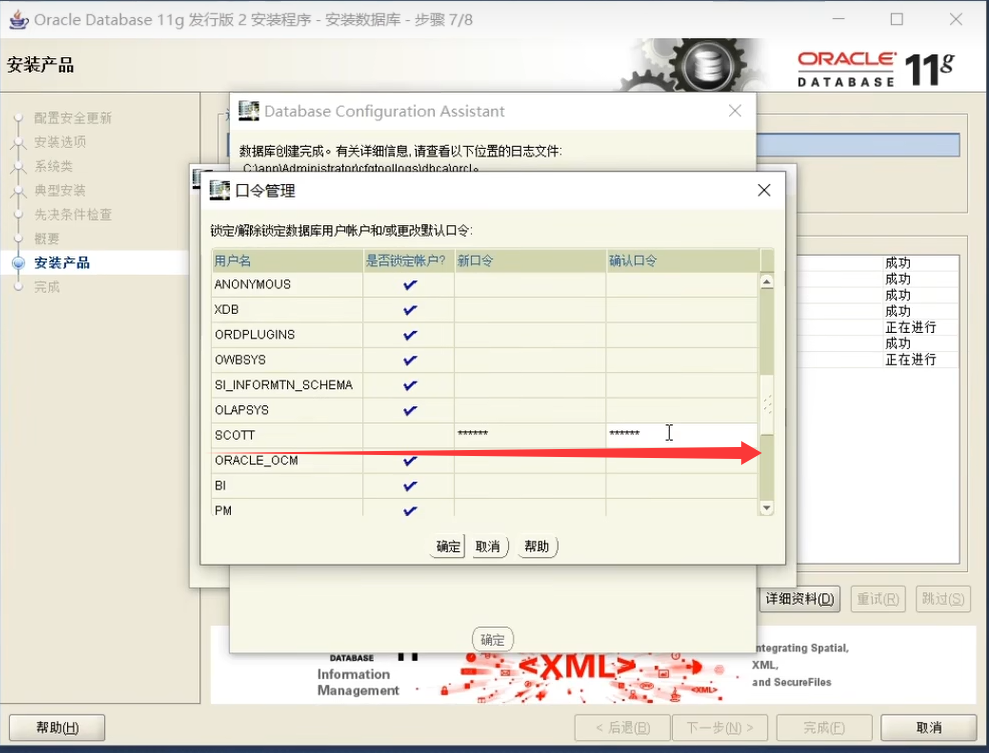The height and width of the screenshot is (753, 989).
Task: Click scroll down arrow in user table
Action: pos(766,508)
